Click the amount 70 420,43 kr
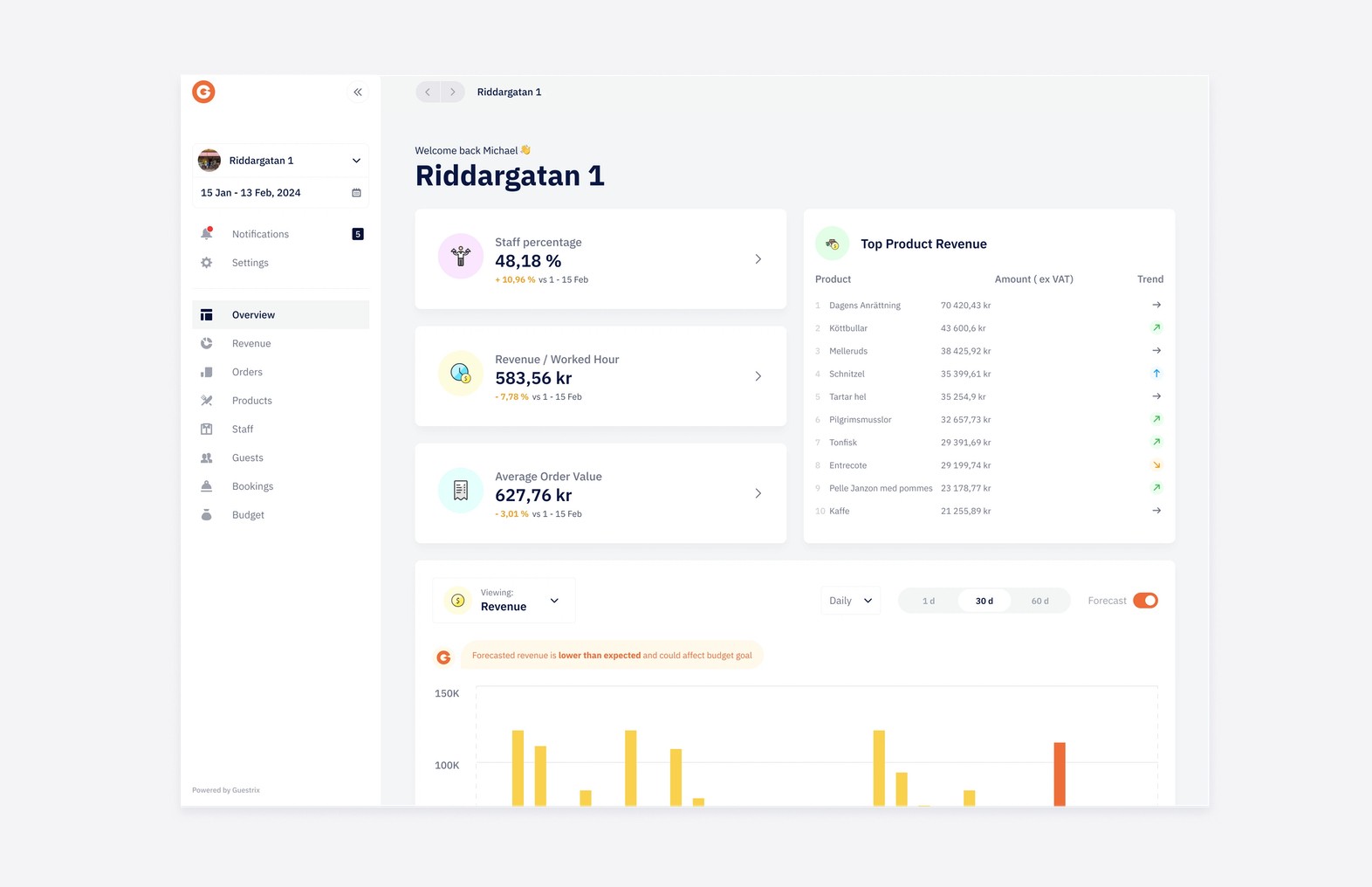This screenshot has width=1372, height=887. pyautogui.click(x=965, y=306)
